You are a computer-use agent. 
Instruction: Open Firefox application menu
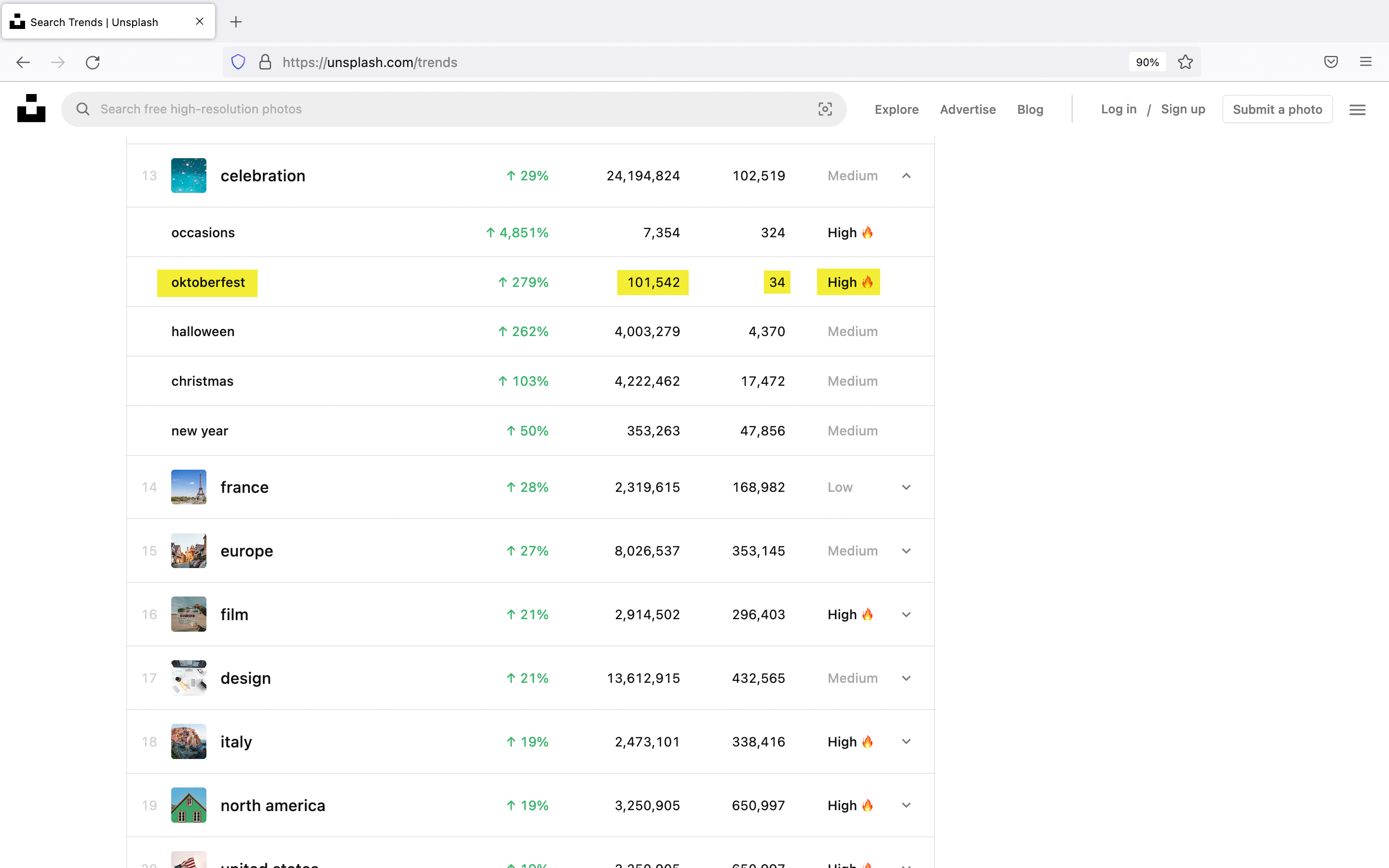tap(1365, 62)
